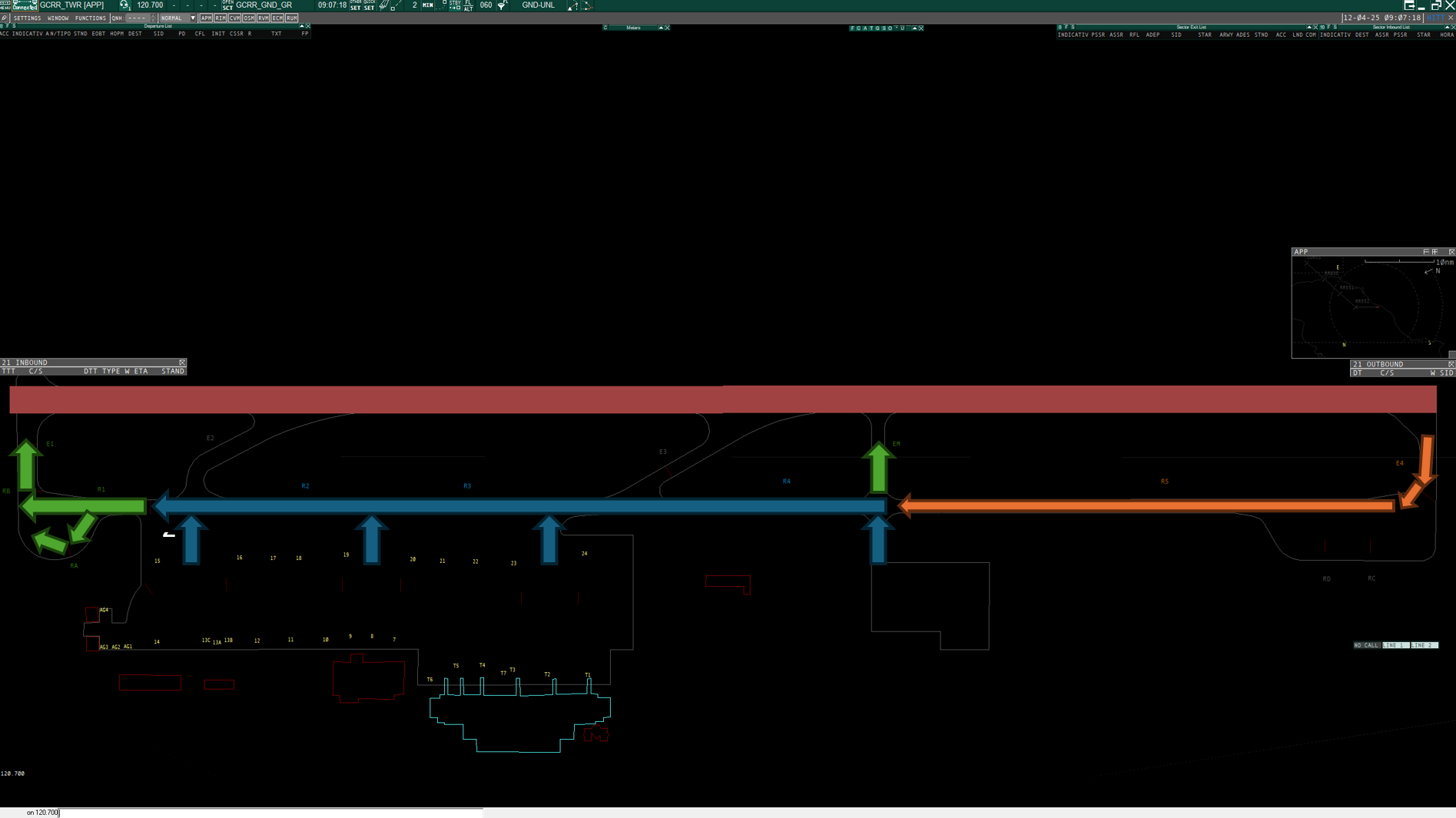Collapse the FCATGSO panel

914,28
